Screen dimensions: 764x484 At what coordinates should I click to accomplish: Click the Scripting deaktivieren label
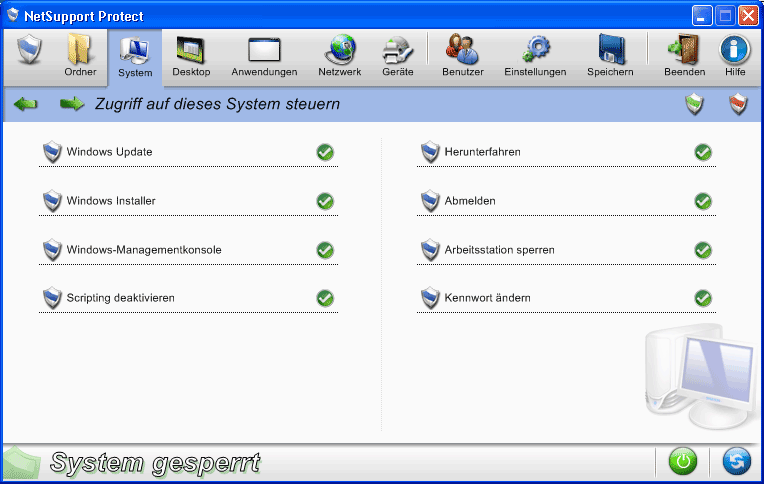click(120, 298)
